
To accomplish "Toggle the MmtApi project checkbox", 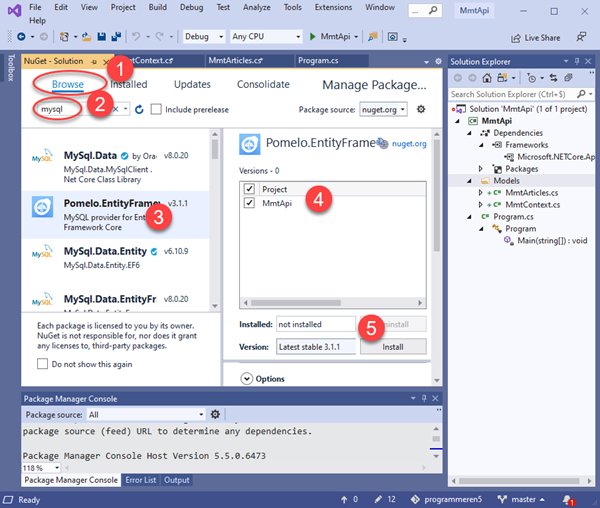I will pyautogui.click(x=249, y=202).
